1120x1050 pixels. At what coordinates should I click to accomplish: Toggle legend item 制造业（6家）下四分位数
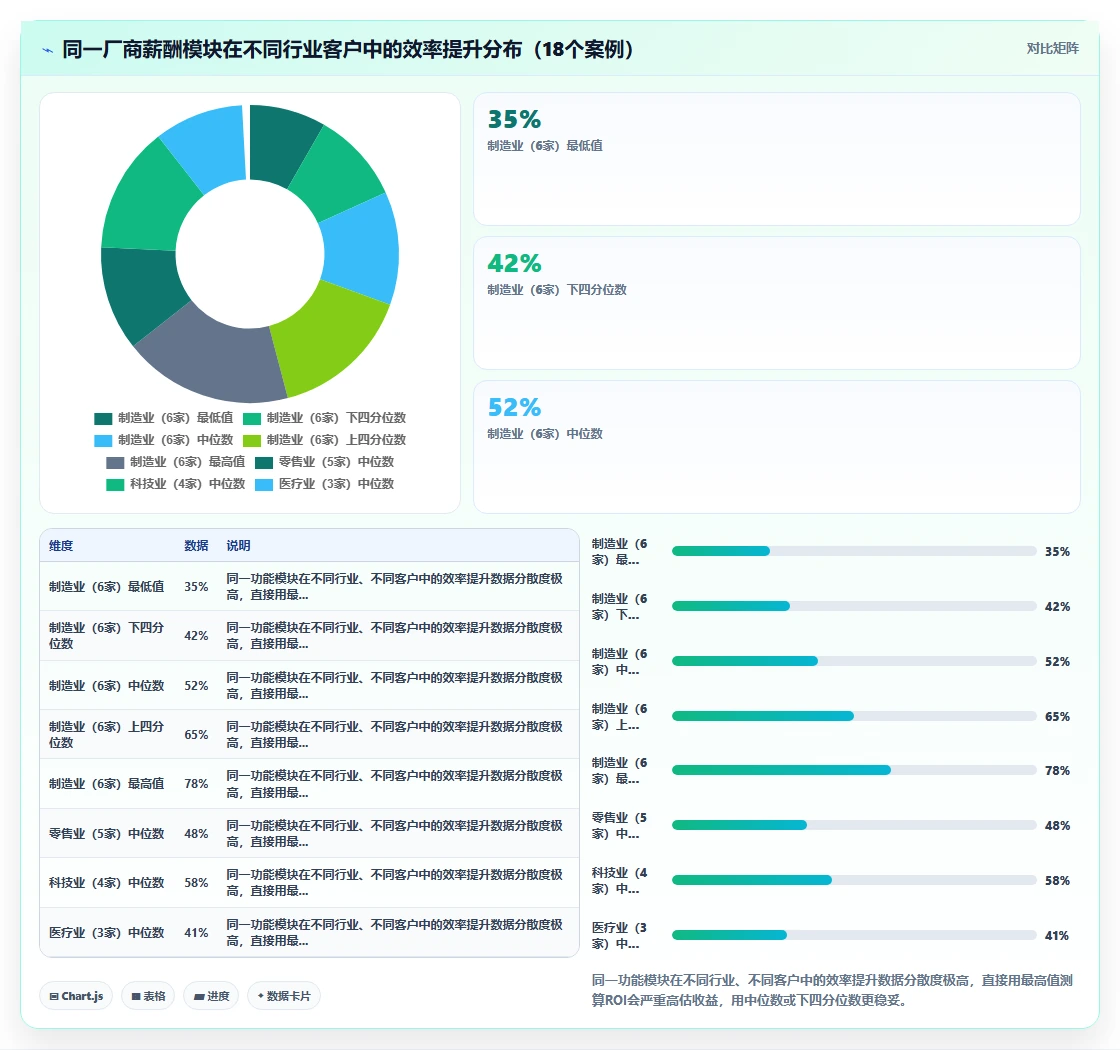324,418
